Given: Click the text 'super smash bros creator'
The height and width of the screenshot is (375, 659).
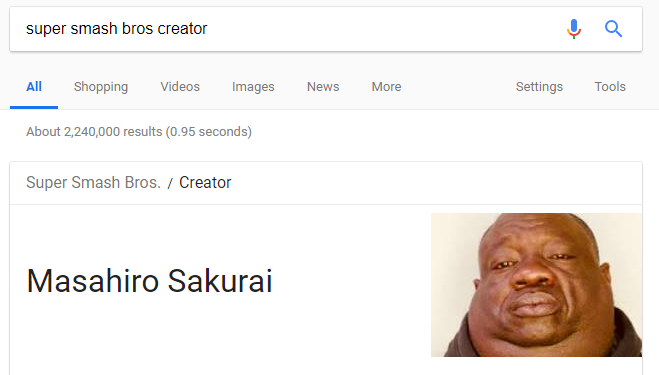Looking at the screenshot, I should (x=116, y=29).
